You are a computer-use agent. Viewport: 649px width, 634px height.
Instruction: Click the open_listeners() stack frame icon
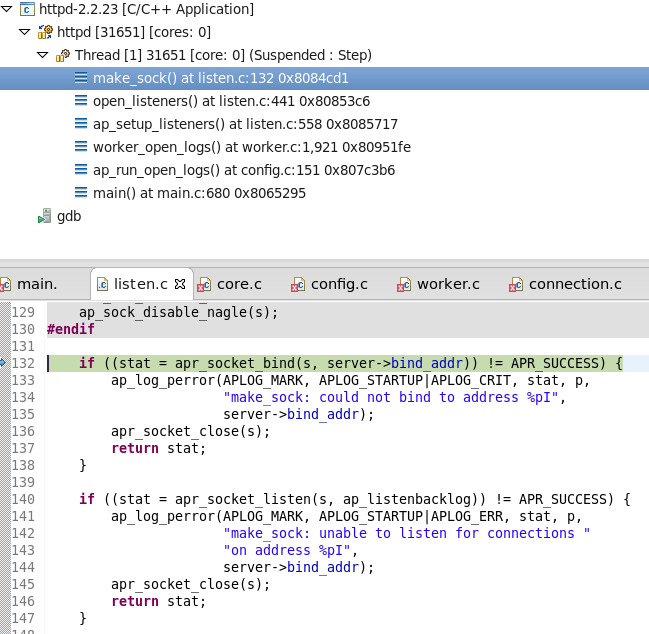[81, 101]
